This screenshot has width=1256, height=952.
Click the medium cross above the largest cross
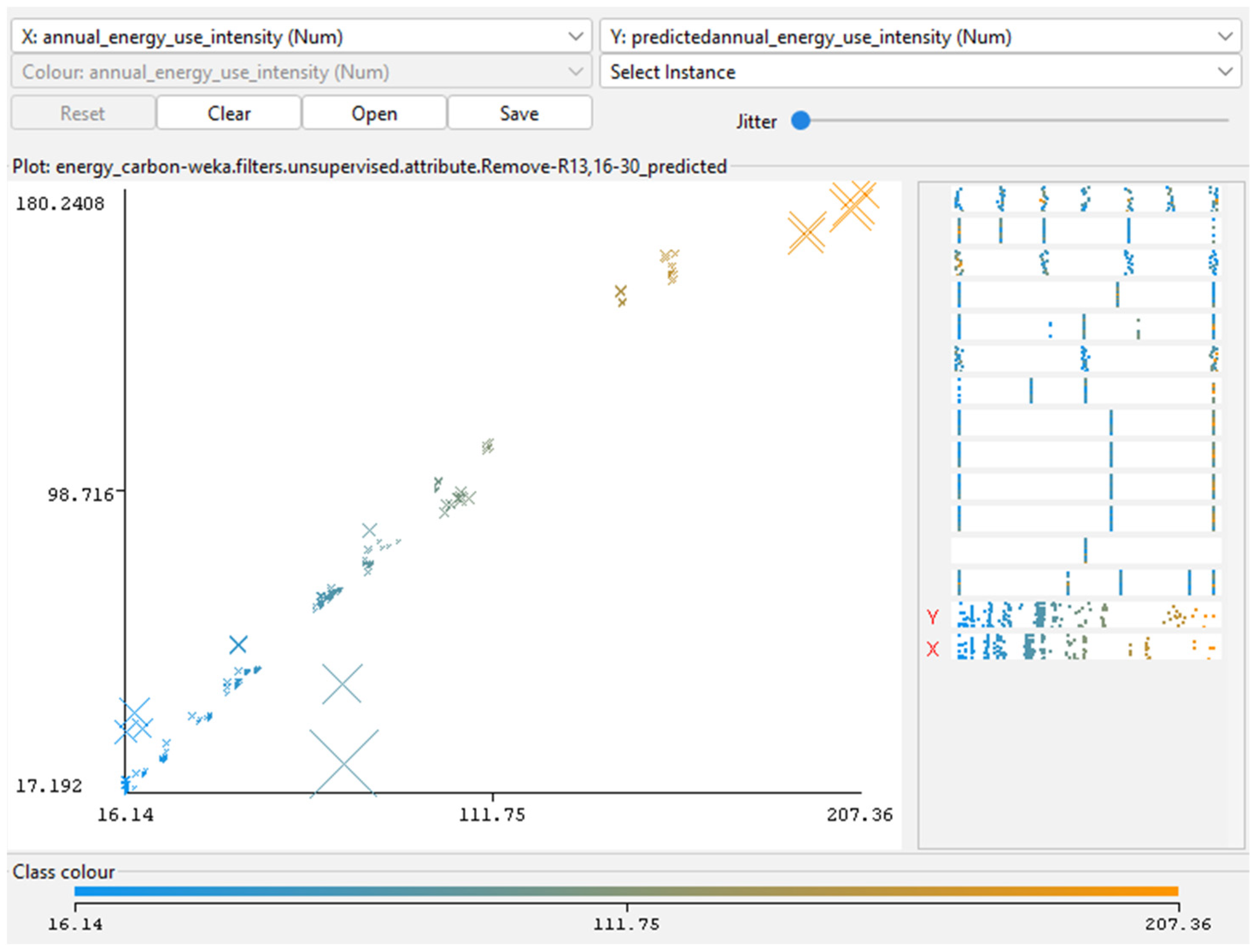coord(342,684)
